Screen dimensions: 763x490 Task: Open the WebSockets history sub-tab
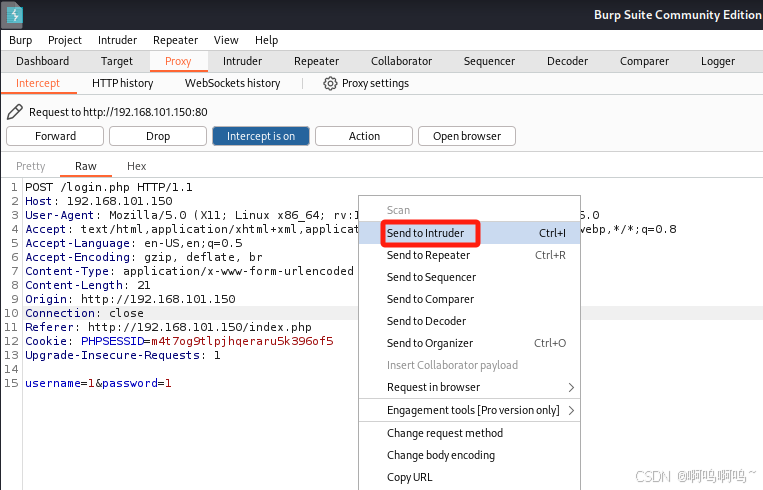[x=233, y=83]
